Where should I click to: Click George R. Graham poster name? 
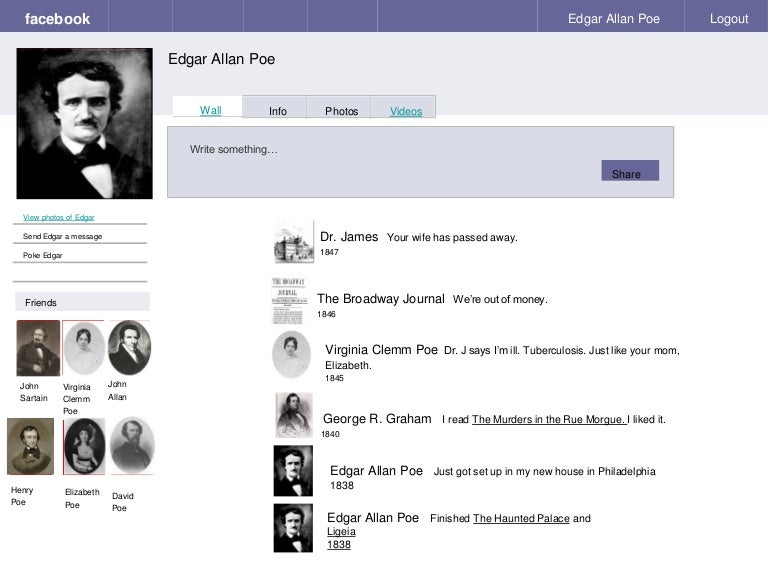click(x=377, y=419)
